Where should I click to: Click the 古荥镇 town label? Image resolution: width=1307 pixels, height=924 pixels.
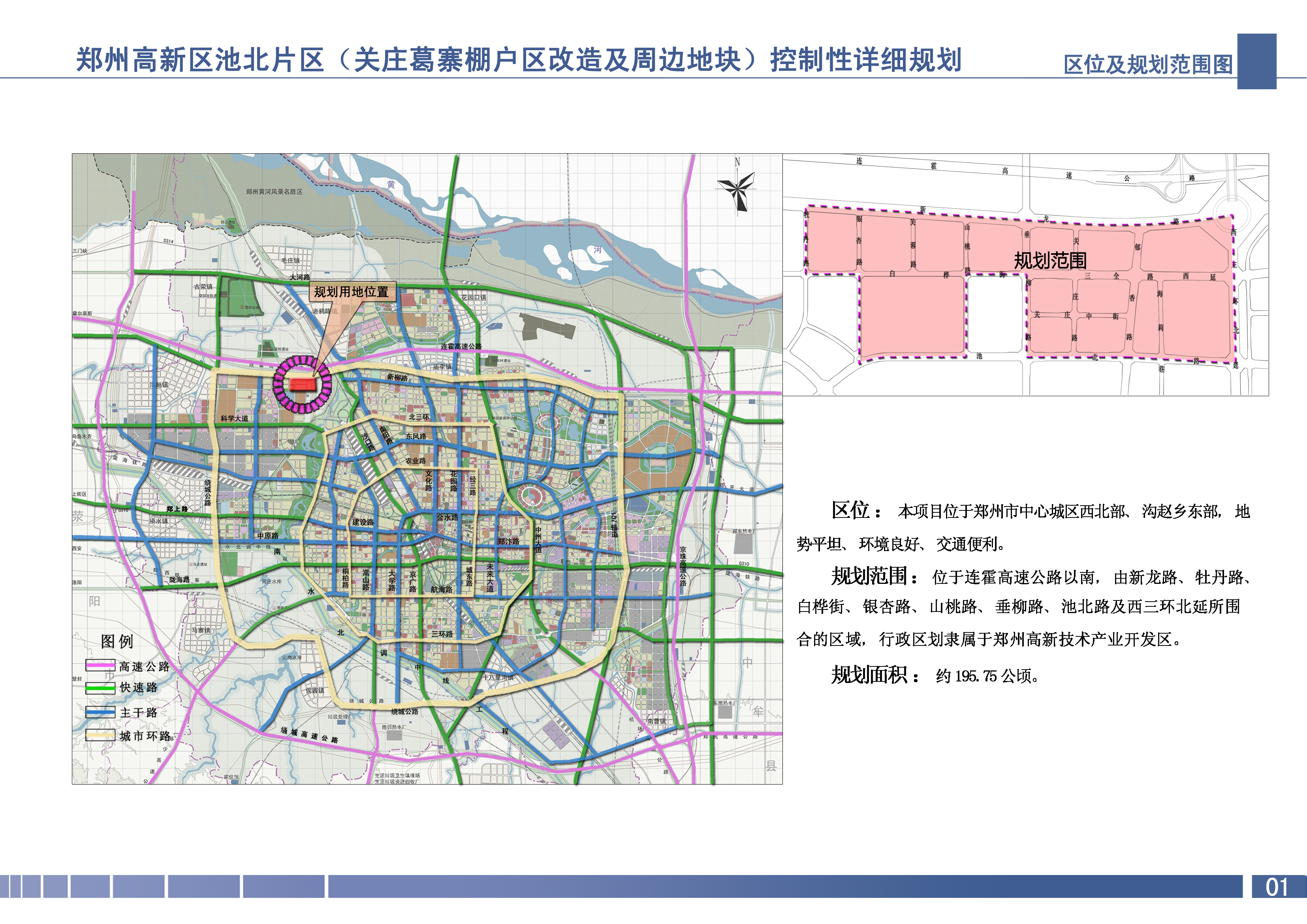203,287
